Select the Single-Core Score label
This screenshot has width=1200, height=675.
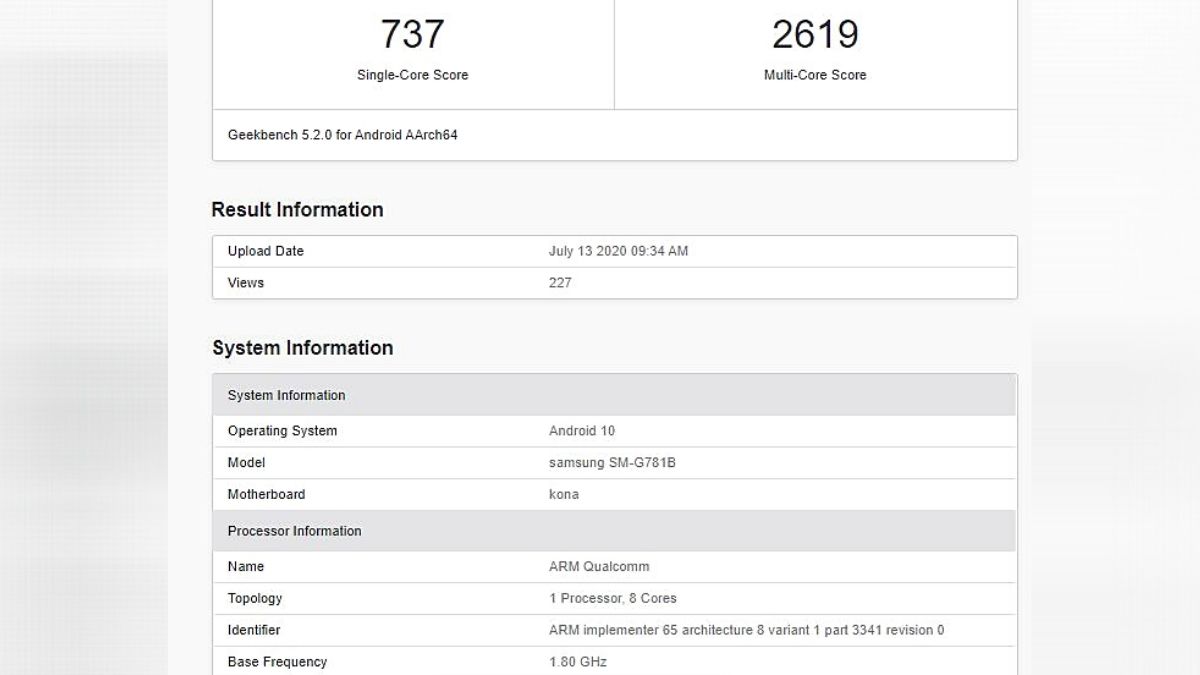coord(412,75)
